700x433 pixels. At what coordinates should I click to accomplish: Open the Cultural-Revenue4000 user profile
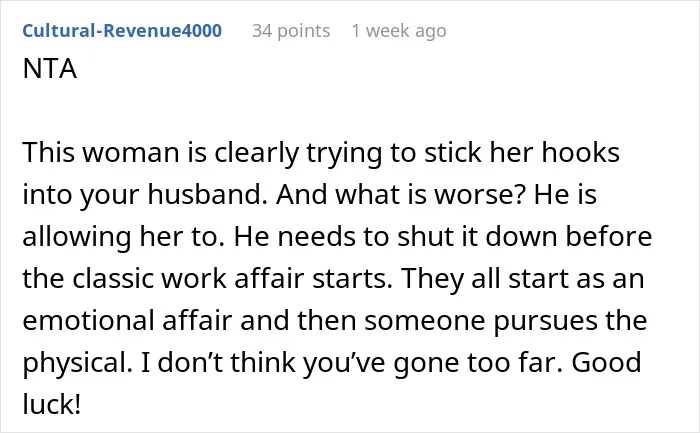(x=122, y=31)
